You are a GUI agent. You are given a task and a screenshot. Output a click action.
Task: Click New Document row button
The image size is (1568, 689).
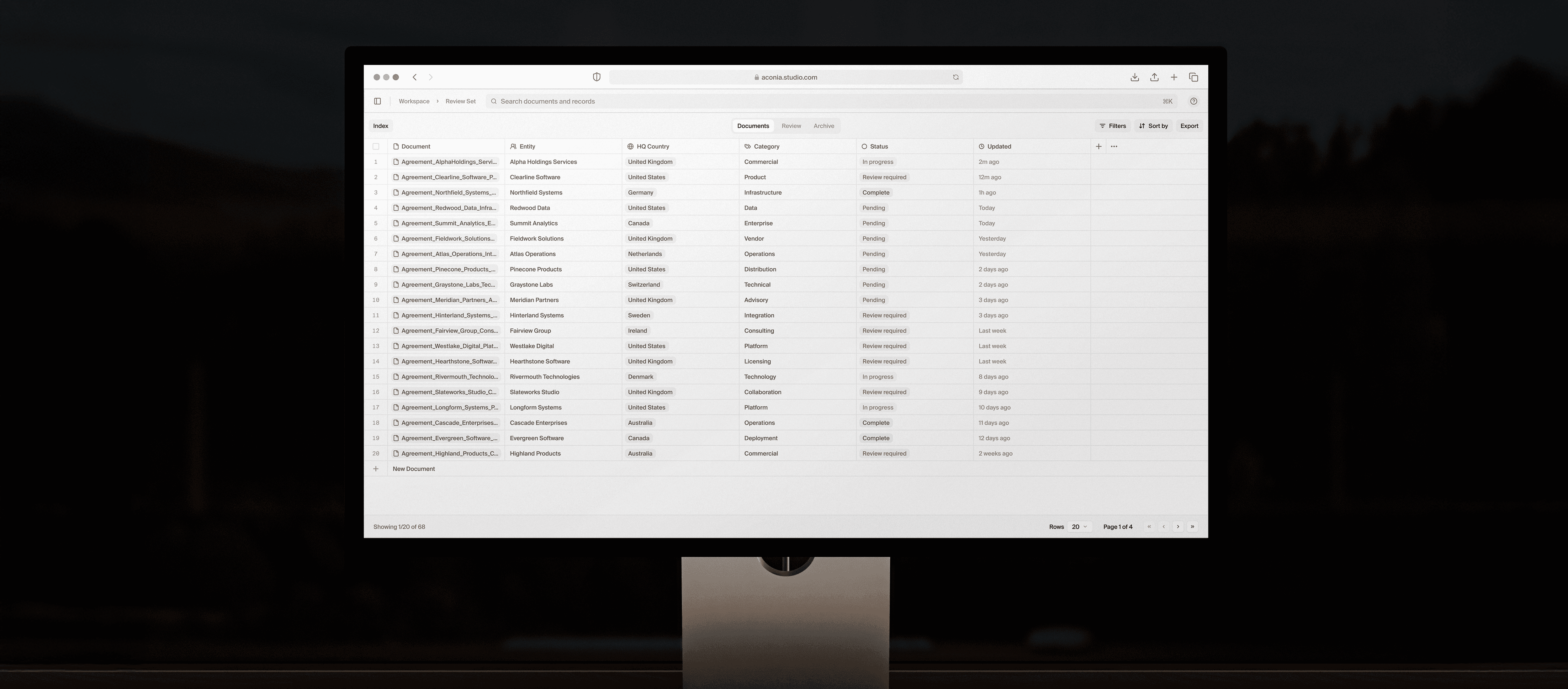pos(413,469)
